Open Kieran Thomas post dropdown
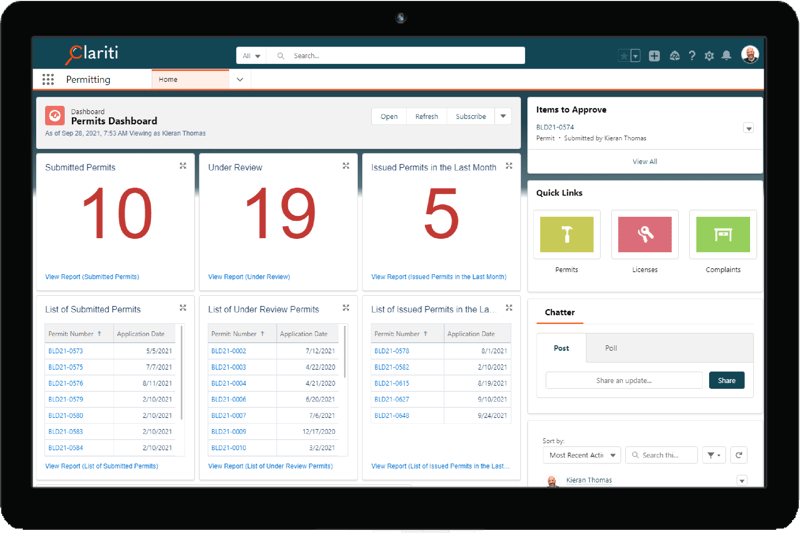 pyautogui.click(x=742, y=480)
